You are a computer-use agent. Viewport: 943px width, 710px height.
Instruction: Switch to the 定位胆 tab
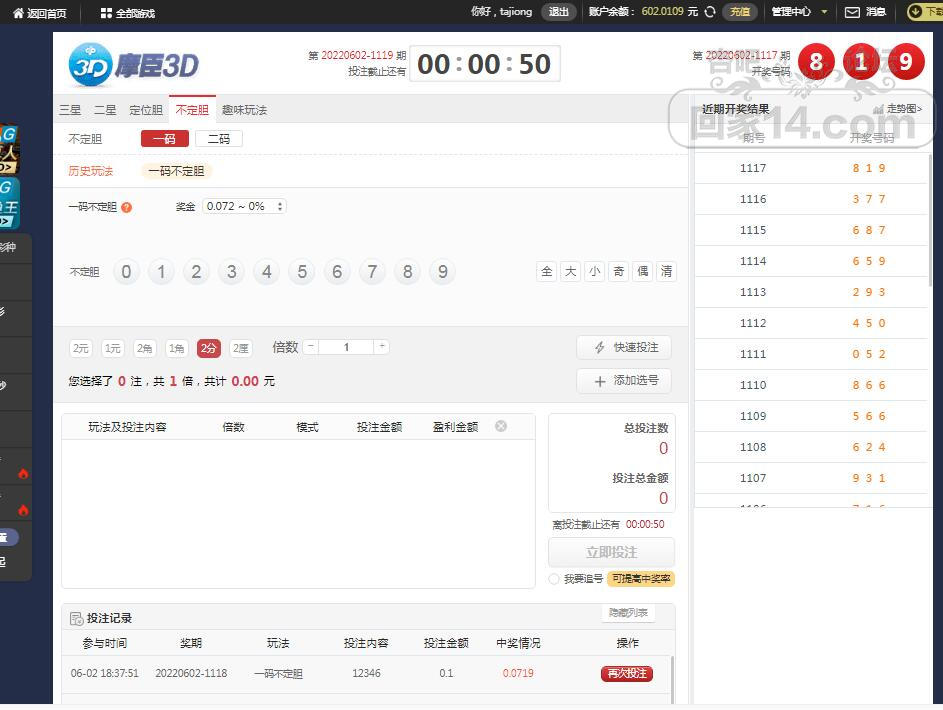pyautogui.click(x=146, y=110)
